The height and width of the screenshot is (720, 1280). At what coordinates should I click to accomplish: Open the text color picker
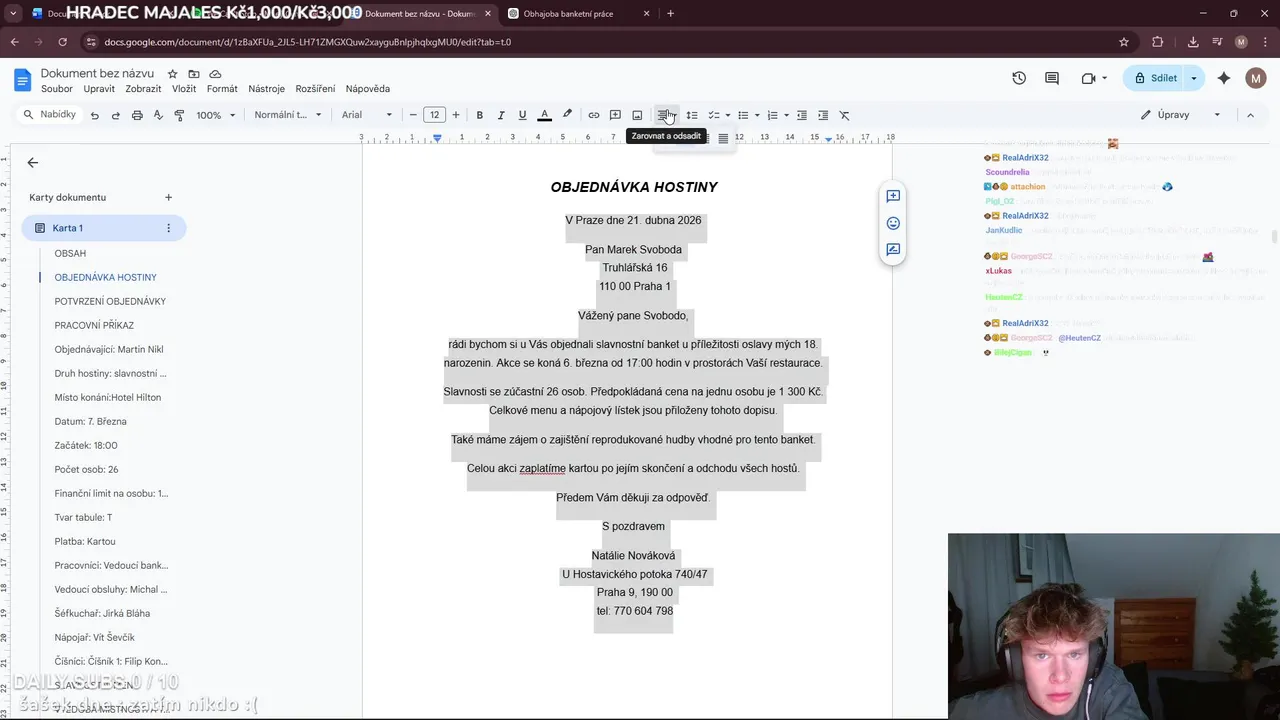(x=545, y=115)
